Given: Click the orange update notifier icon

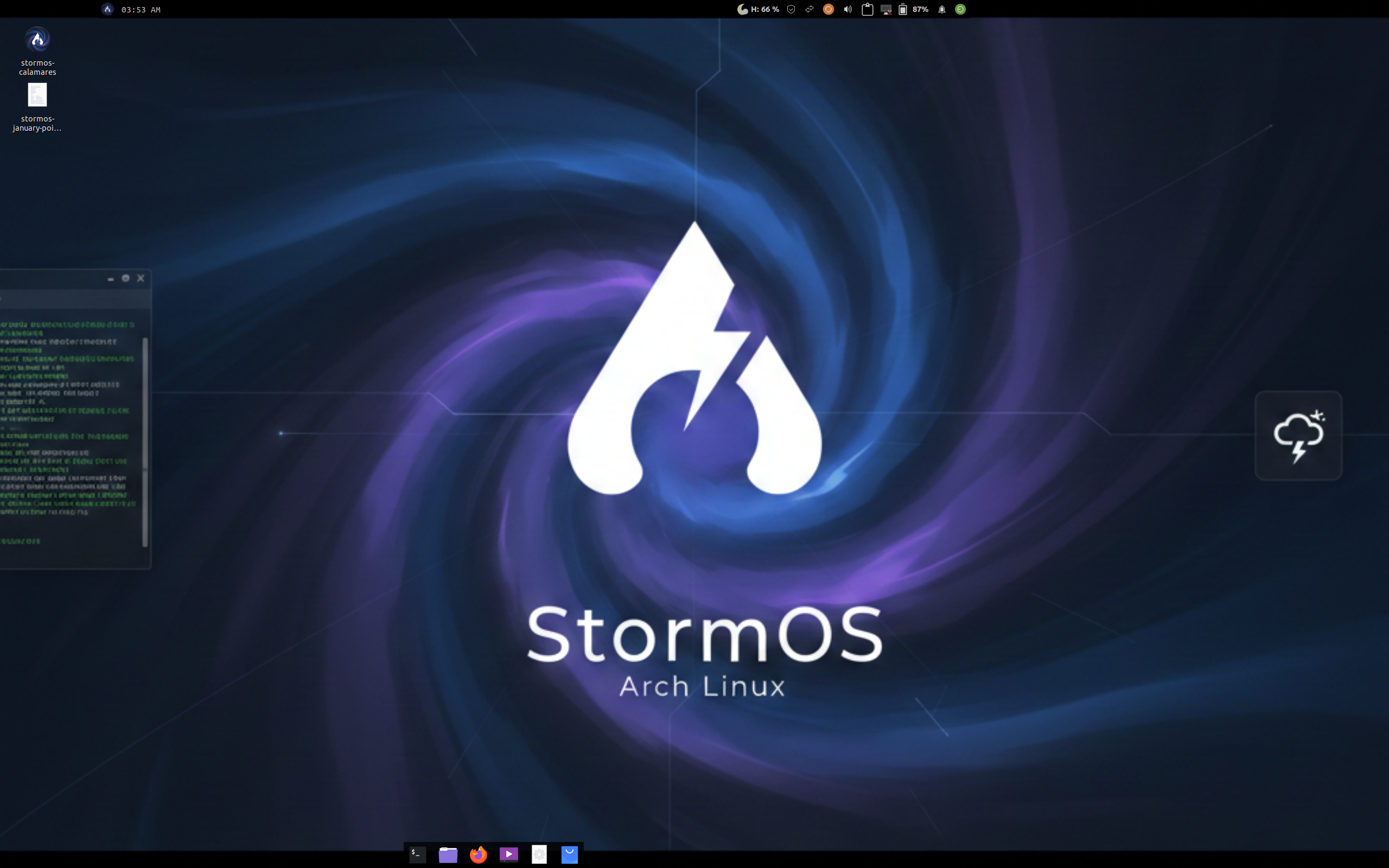Looking at the screenshot, I should click(828, 9).
